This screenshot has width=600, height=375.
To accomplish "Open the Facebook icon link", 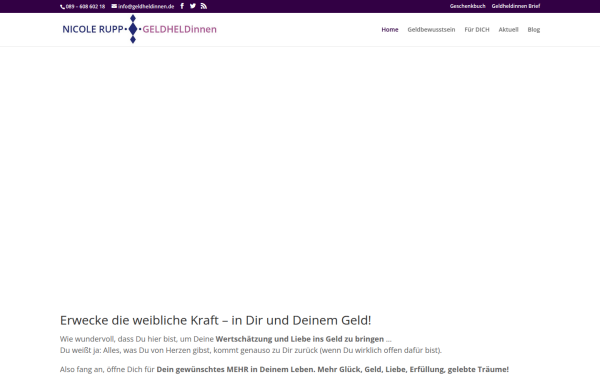I will click(x=182, y=6).
